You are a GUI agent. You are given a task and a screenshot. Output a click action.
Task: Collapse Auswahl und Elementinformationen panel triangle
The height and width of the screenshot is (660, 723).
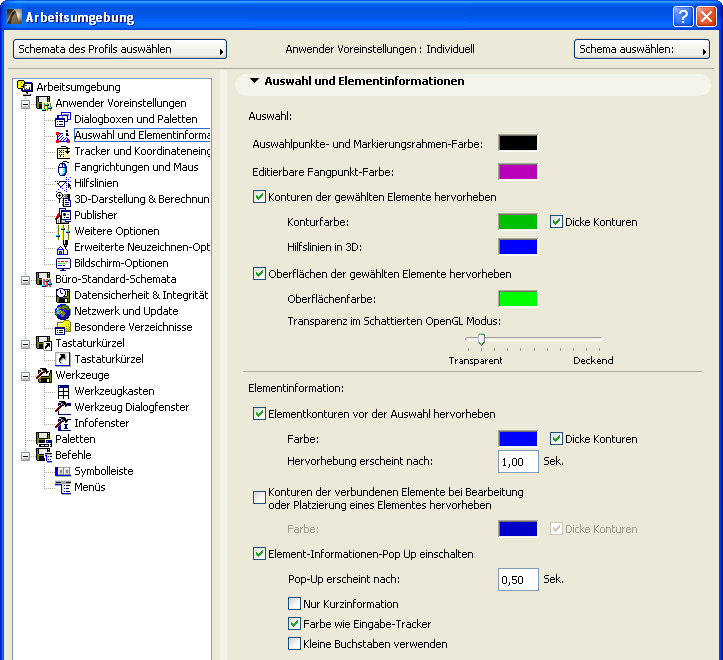pos(254,81)
